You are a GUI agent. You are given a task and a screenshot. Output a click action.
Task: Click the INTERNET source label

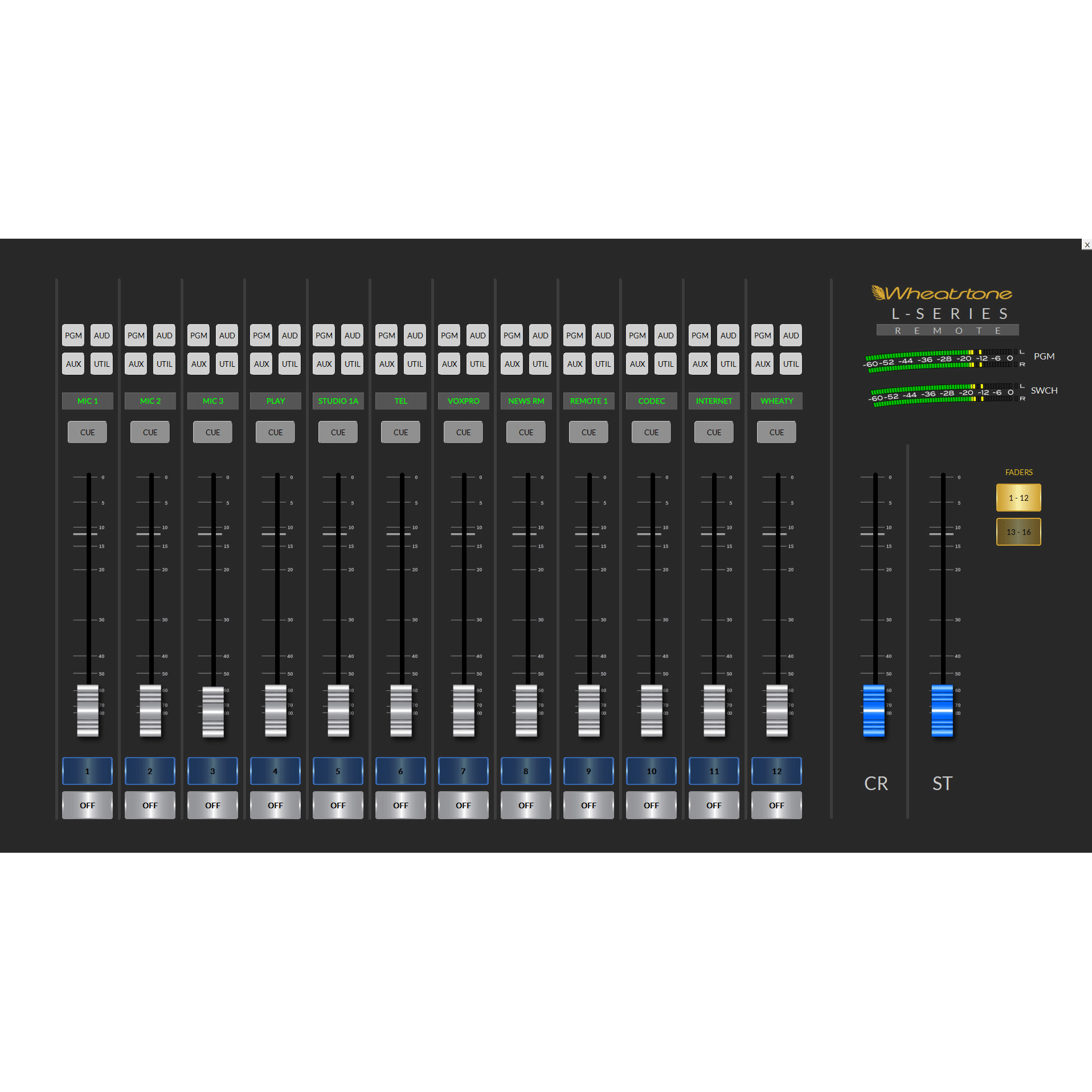[x=714, y=401]
